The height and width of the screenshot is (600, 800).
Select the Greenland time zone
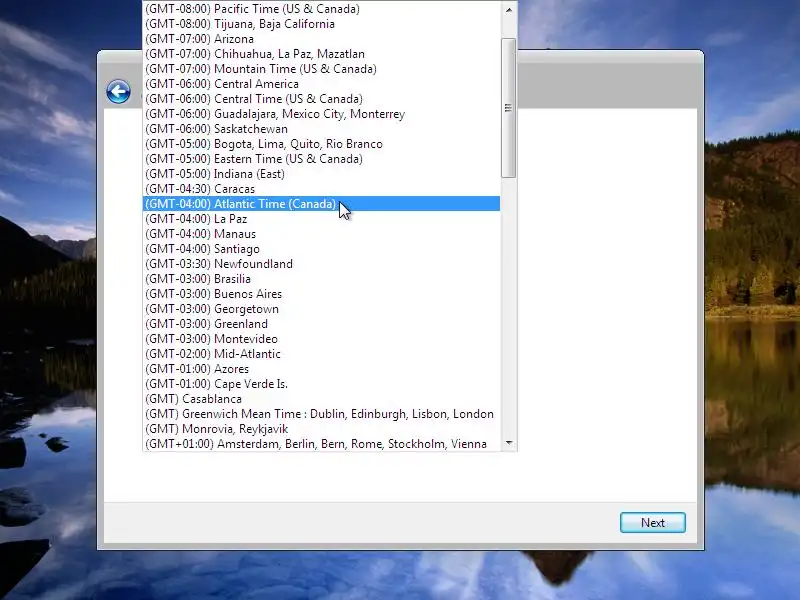click(321, 324)
